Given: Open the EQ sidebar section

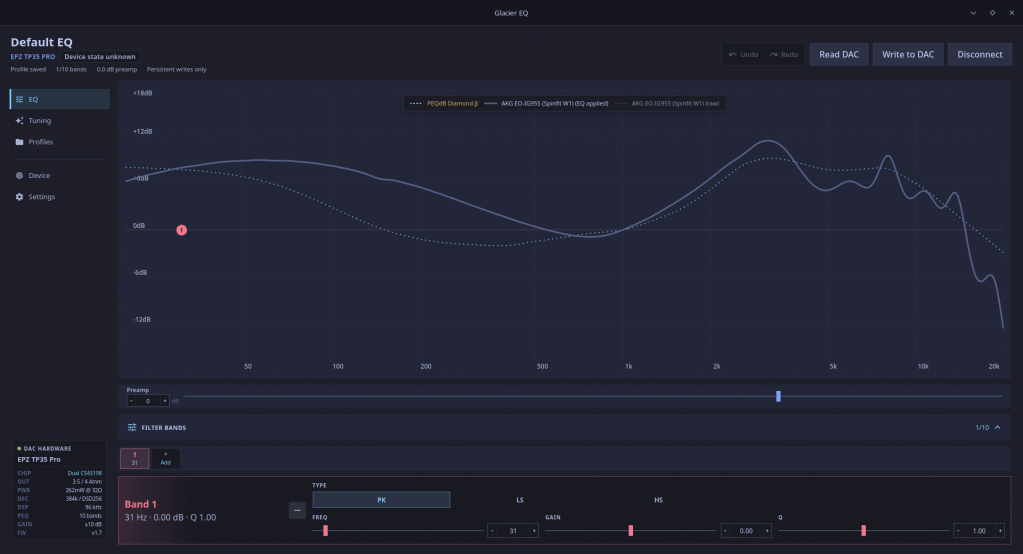Looking at the screenshot, I should (60, 99).
